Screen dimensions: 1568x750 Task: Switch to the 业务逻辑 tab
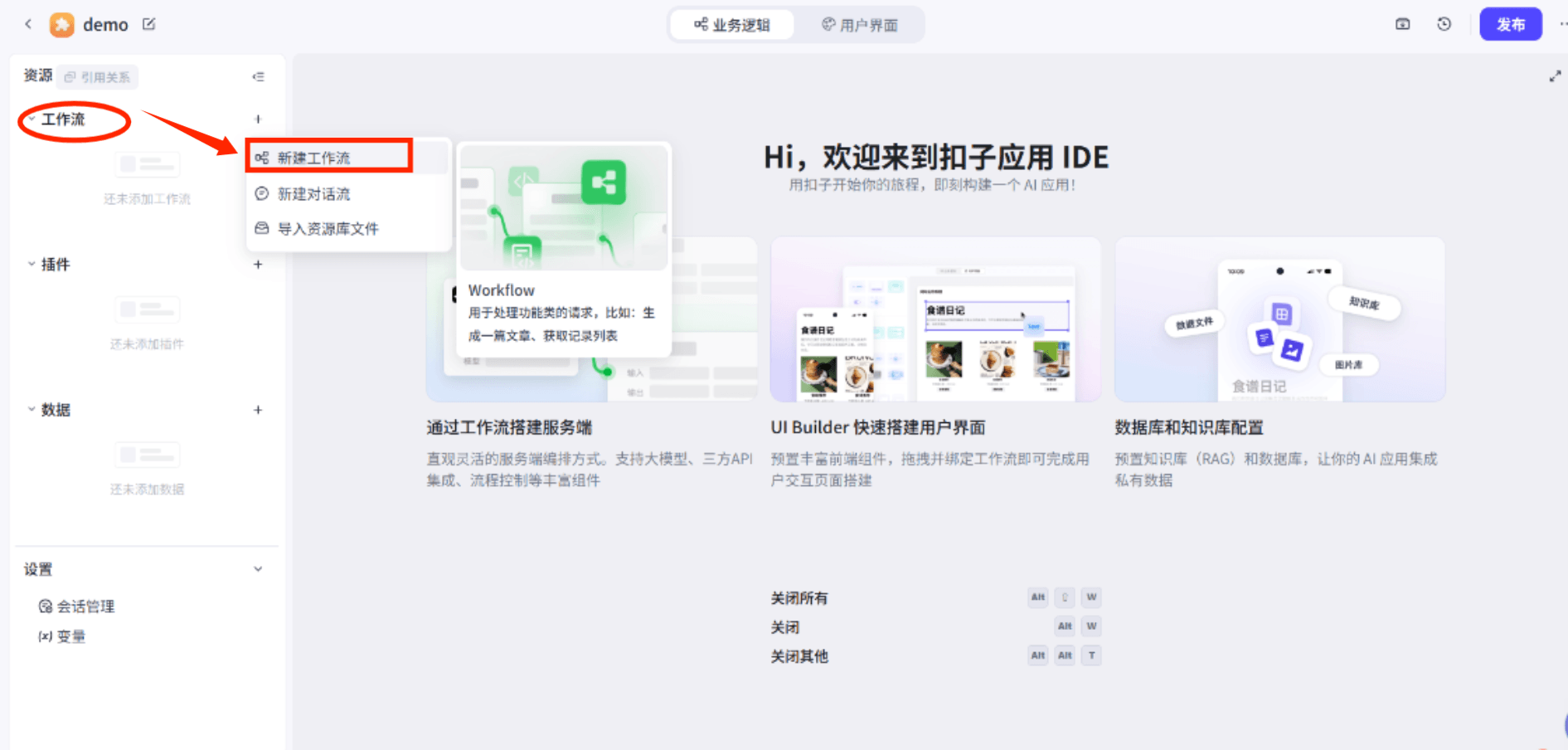732,25
